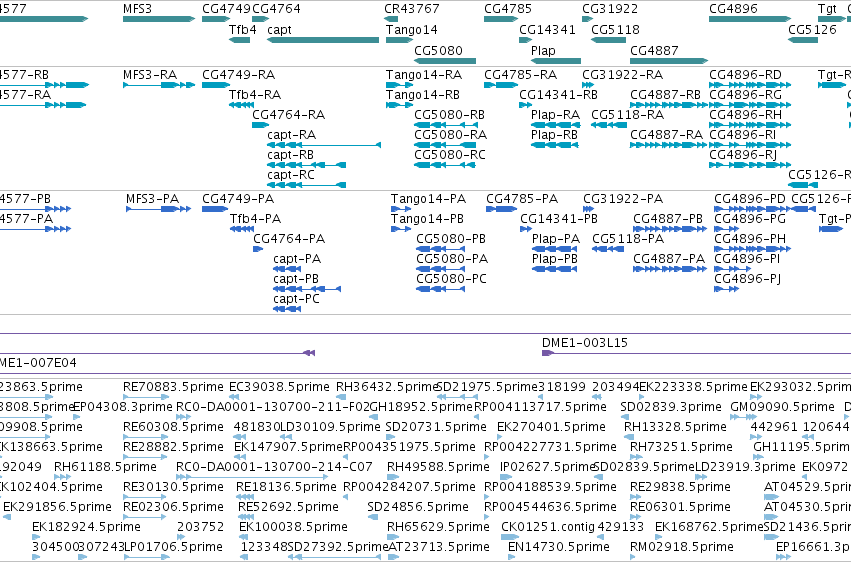Screen dimensions: 851x562
Task: Open the CK01251.contig EST label
Action: point(547,527)
